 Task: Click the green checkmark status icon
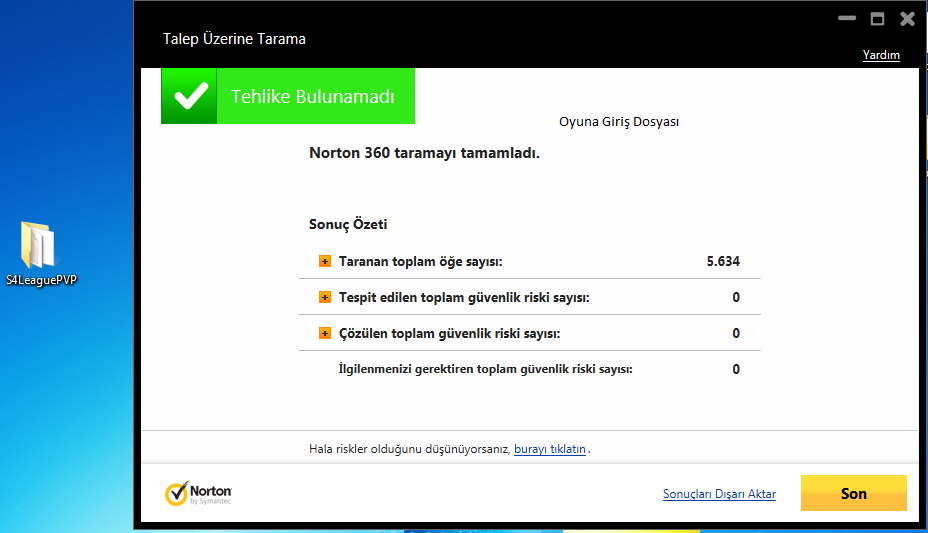pyautogui.click(x=189, y=96)
